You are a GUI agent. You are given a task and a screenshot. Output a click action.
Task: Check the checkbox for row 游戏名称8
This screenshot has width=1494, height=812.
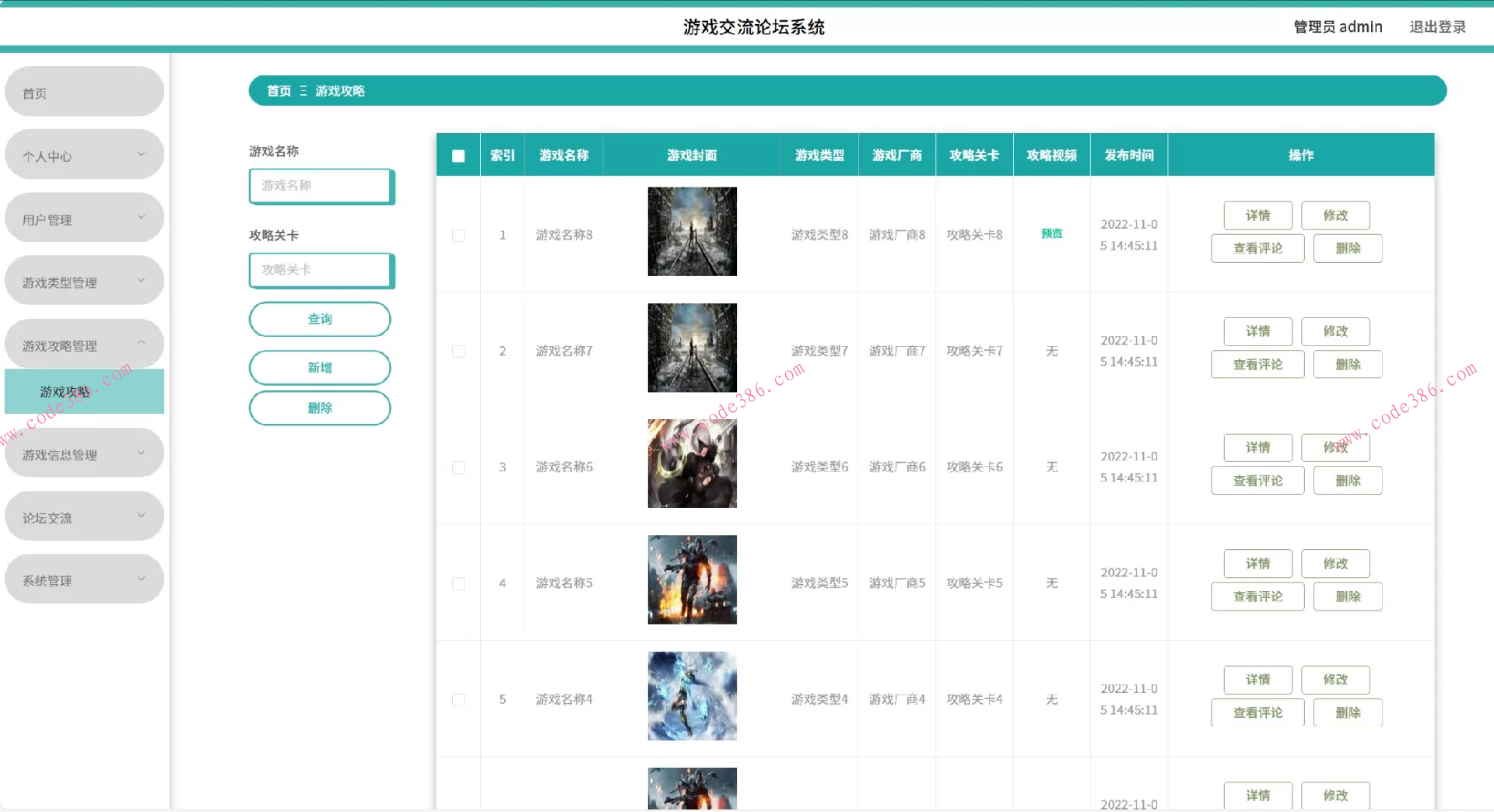[458, 235]
